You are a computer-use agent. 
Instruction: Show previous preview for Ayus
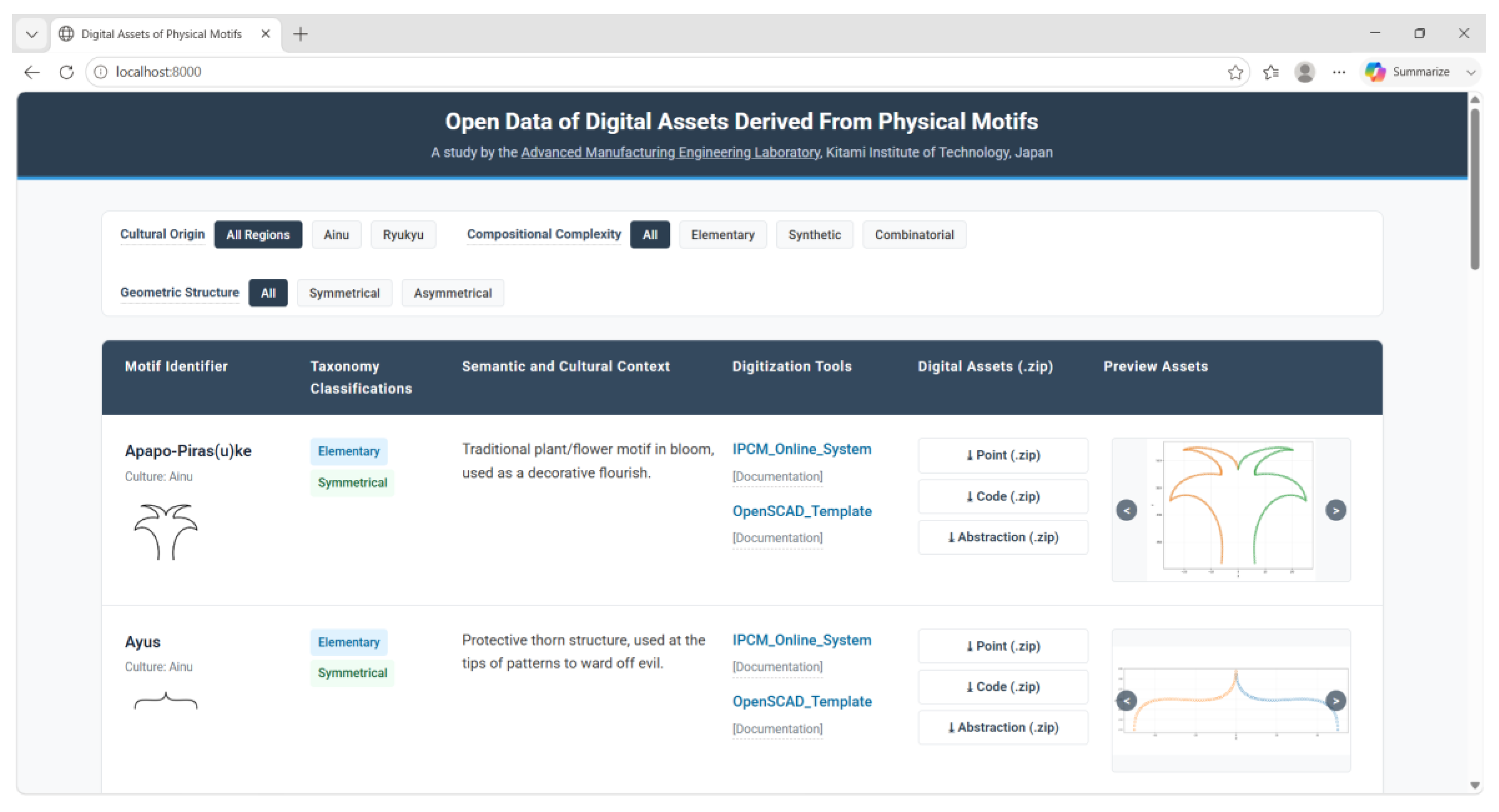pos(1126,701)
